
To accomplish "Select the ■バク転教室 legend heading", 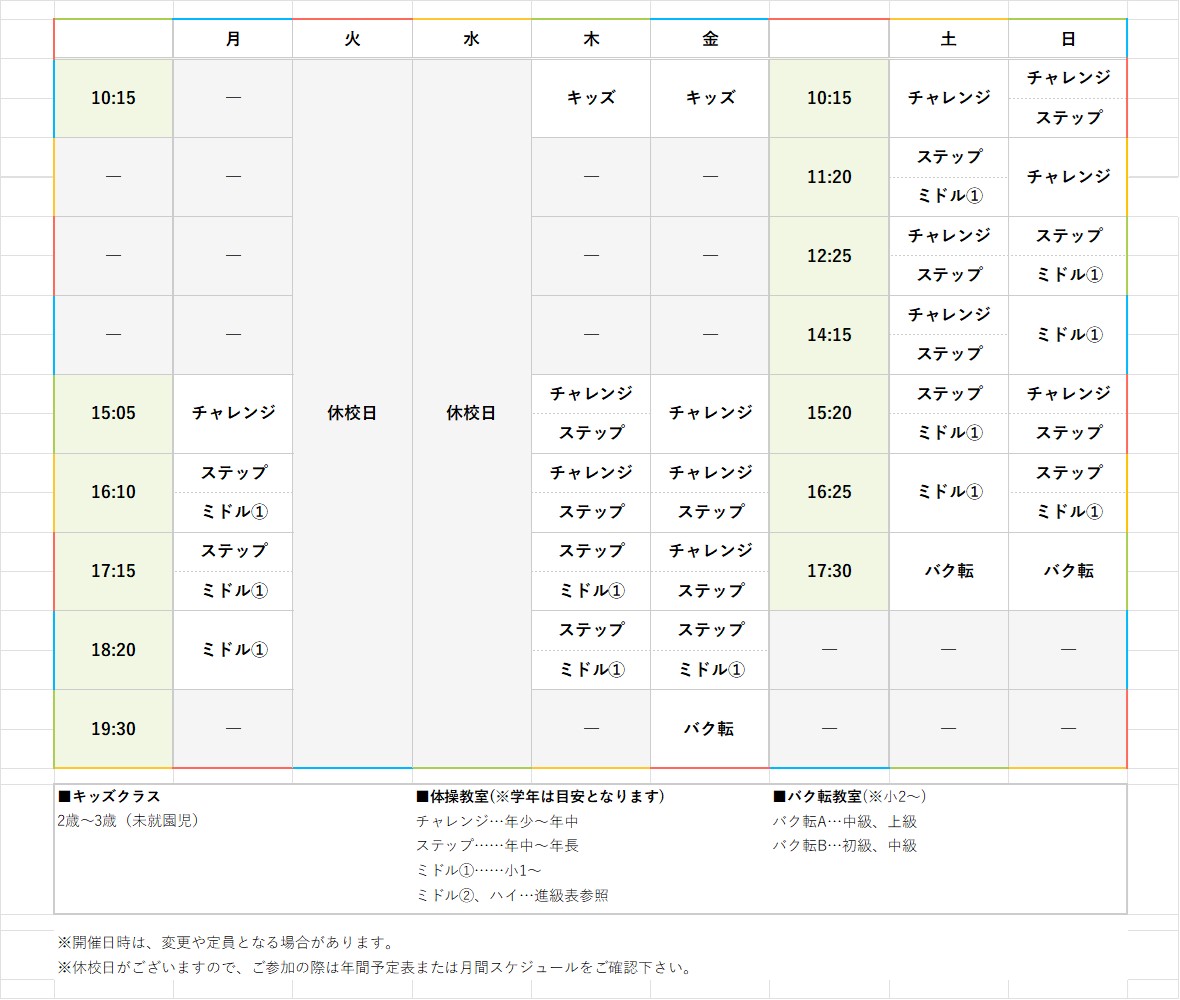I will pos(849,797).
